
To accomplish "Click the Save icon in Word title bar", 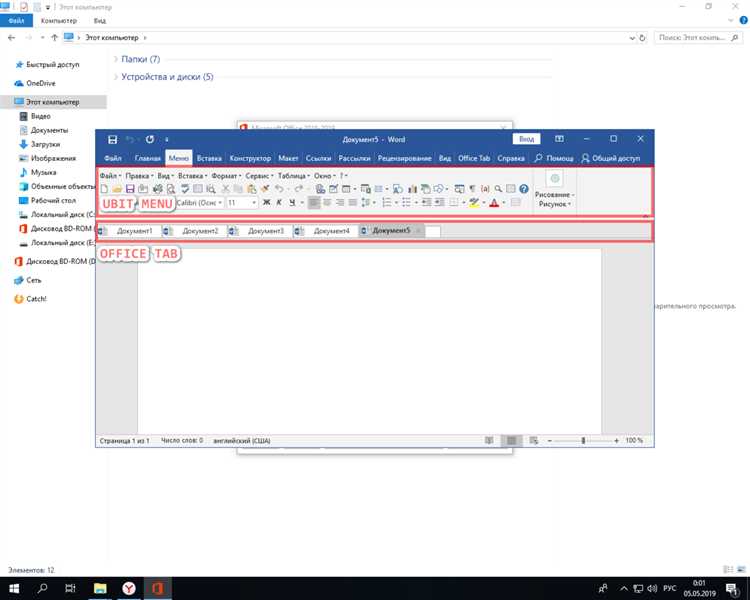I will (x=112, y=139).
